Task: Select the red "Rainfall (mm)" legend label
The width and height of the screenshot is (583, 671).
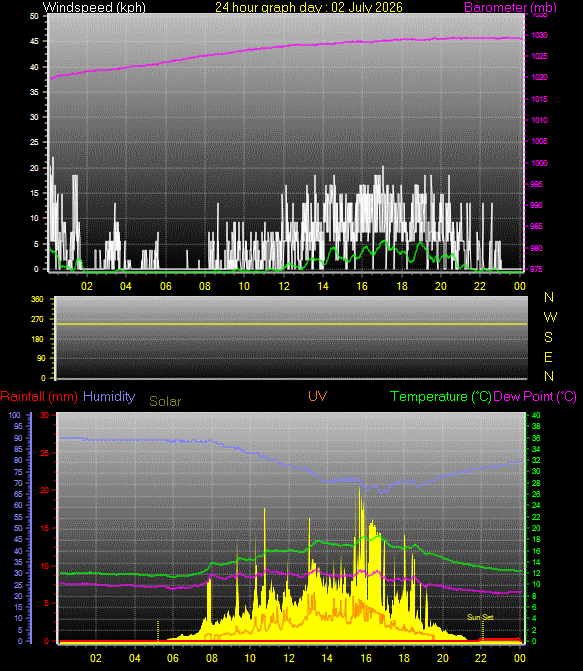Action: [39, 396]
